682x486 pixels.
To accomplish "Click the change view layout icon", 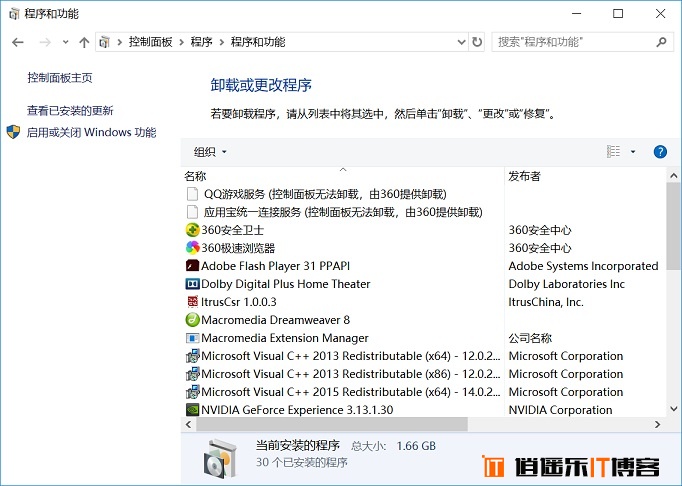I will click(x=613, y=151).
